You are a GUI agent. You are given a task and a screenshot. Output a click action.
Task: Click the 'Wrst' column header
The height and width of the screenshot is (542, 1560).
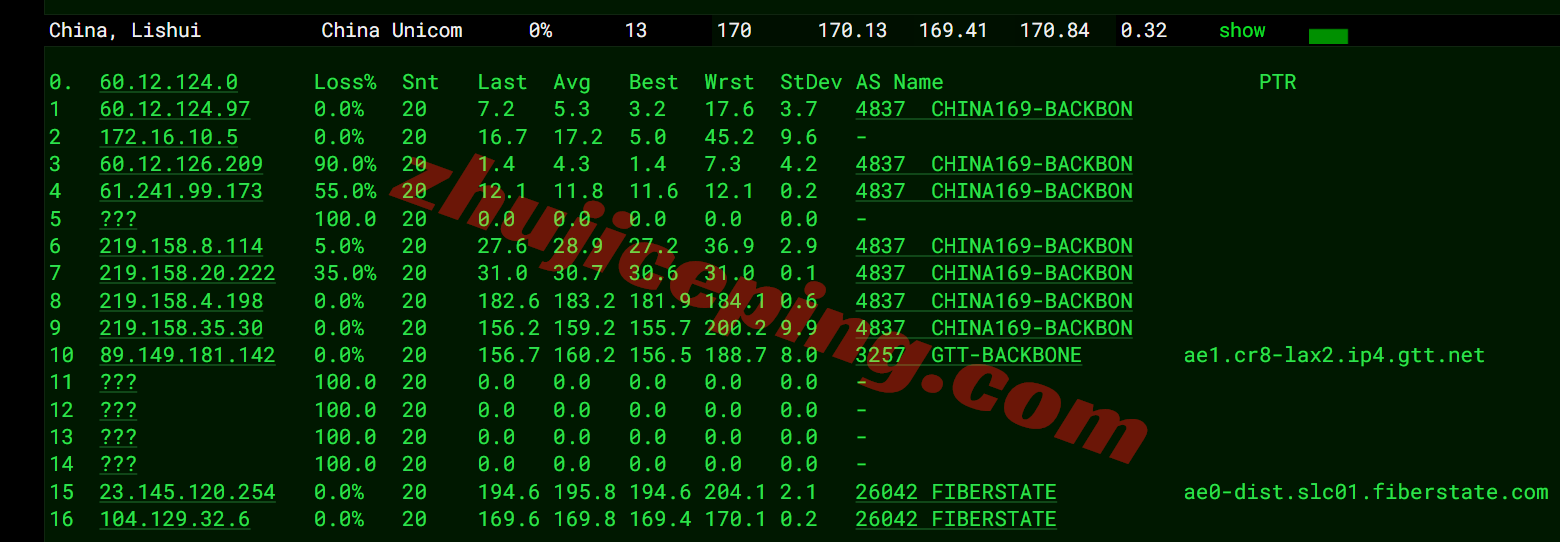(x=729, y=82)
